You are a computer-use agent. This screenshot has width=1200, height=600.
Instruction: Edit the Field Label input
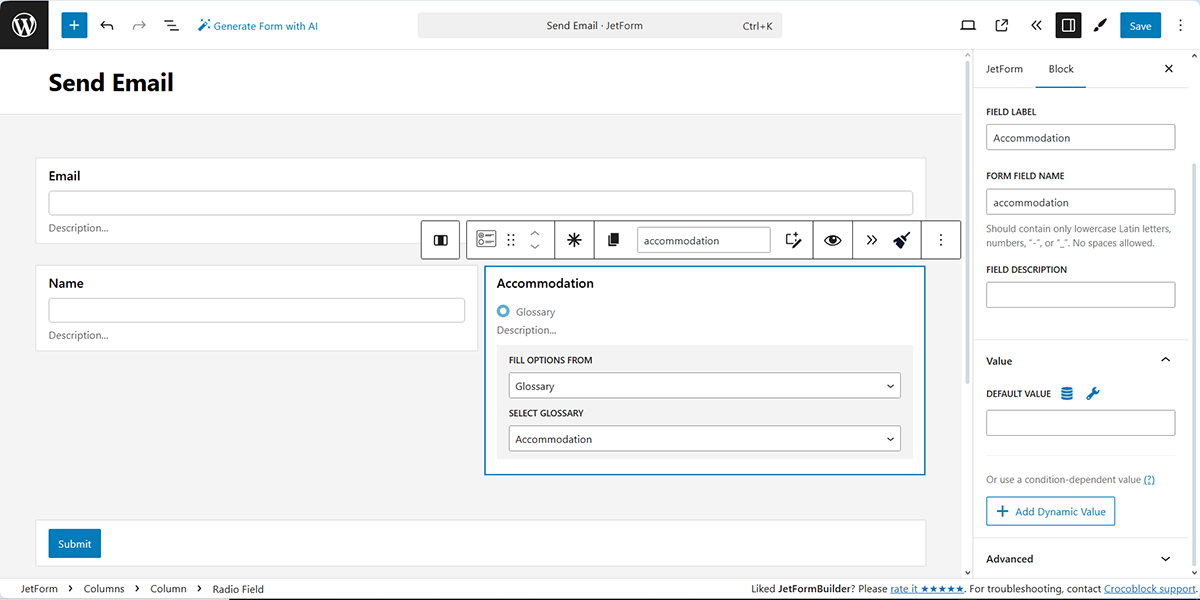pos(1080,138)
